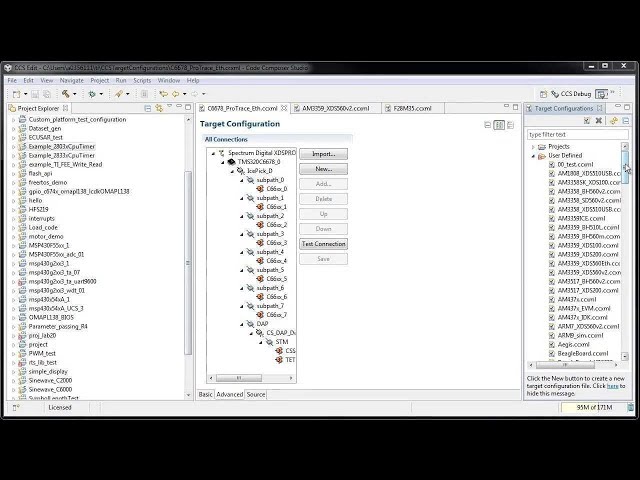Minimize the Project Explorer view
The width and height of the screenshot is (640, 480).
coord(179,107)
